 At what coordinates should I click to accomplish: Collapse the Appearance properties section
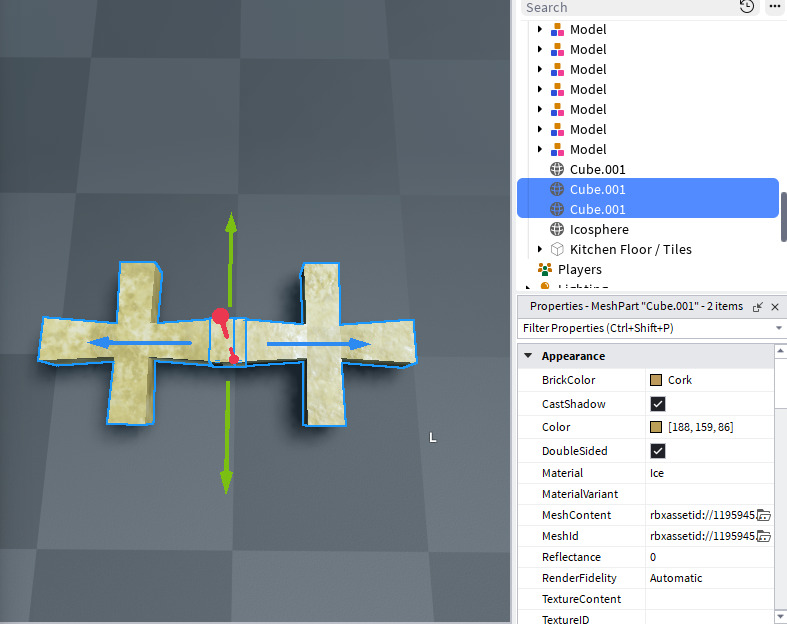click(528, 356)
